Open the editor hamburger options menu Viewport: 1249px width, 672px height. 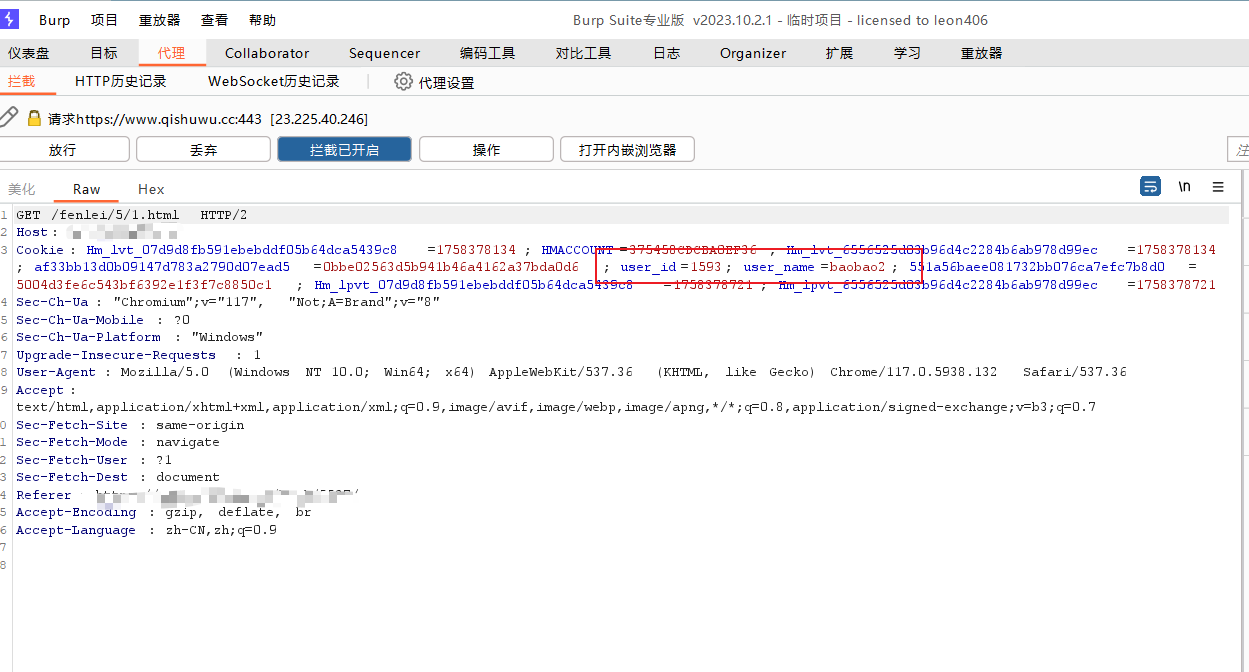1218,187
